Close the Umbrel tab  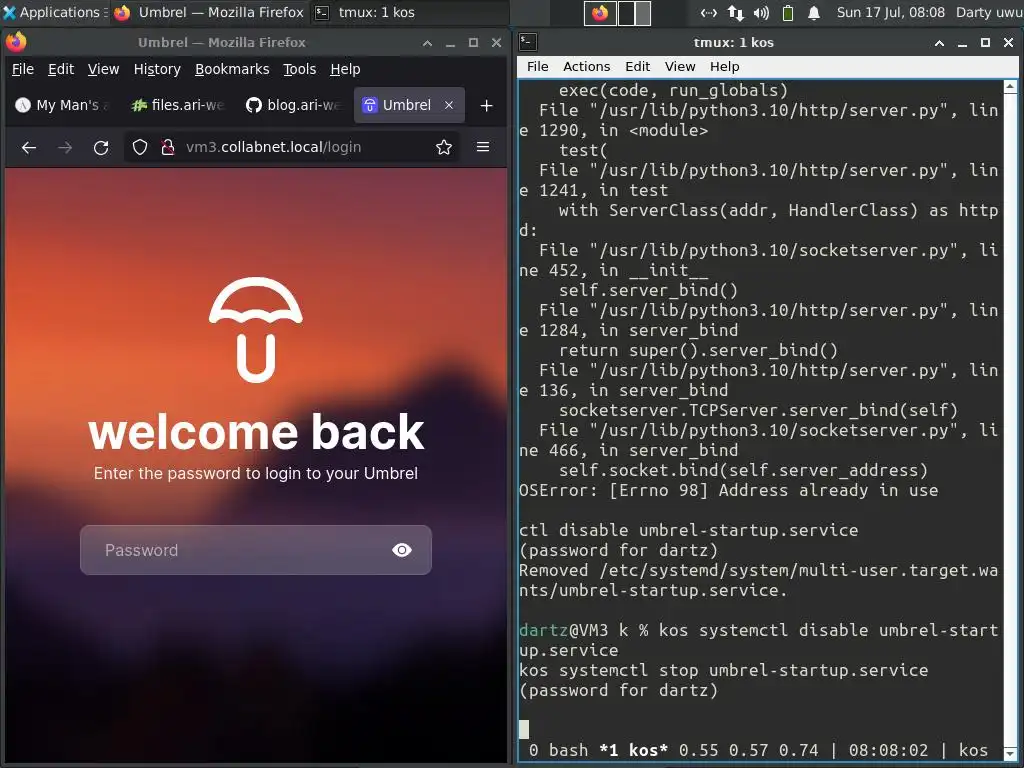point(449,105)
